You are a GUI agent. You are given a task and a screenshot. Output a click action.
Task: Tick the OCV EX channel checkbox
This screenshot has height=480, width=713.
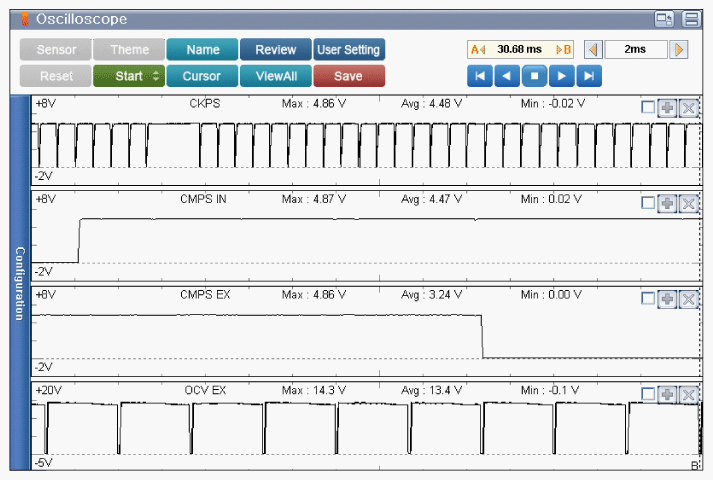(648, 394)
